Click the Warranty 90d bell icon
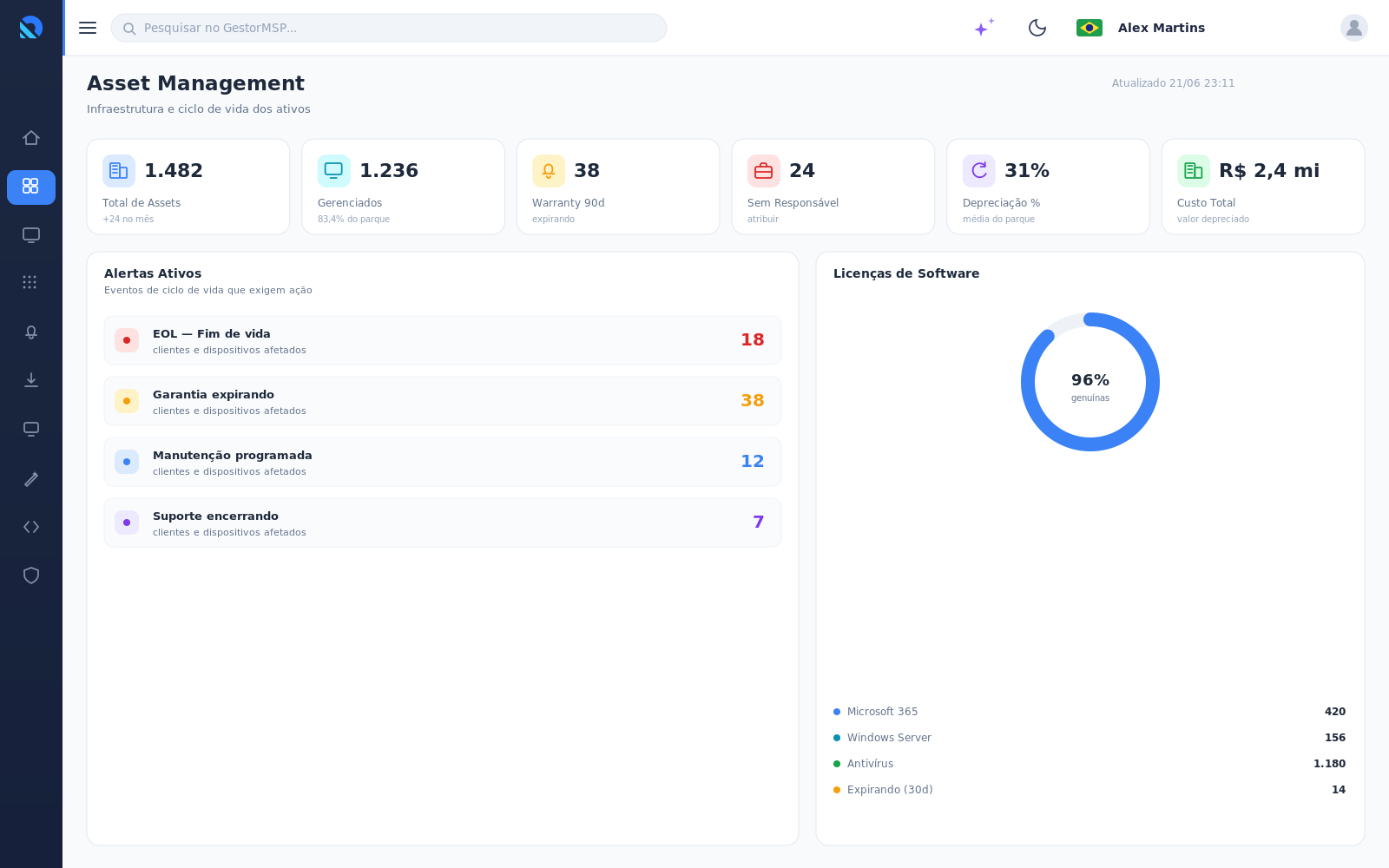Image resolution: width=1389 pixels, height=868 pixels. [549, 171]
